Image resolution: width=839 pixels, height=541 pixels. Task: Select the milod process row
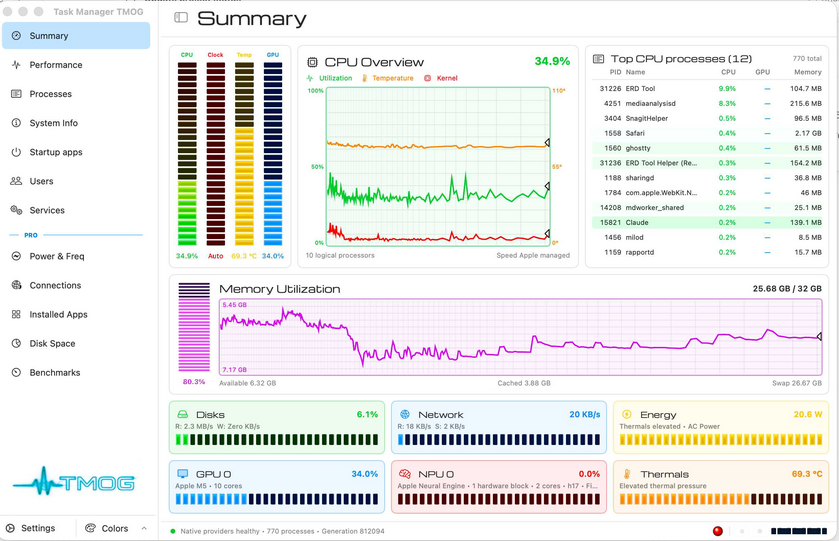coord(707,238)
